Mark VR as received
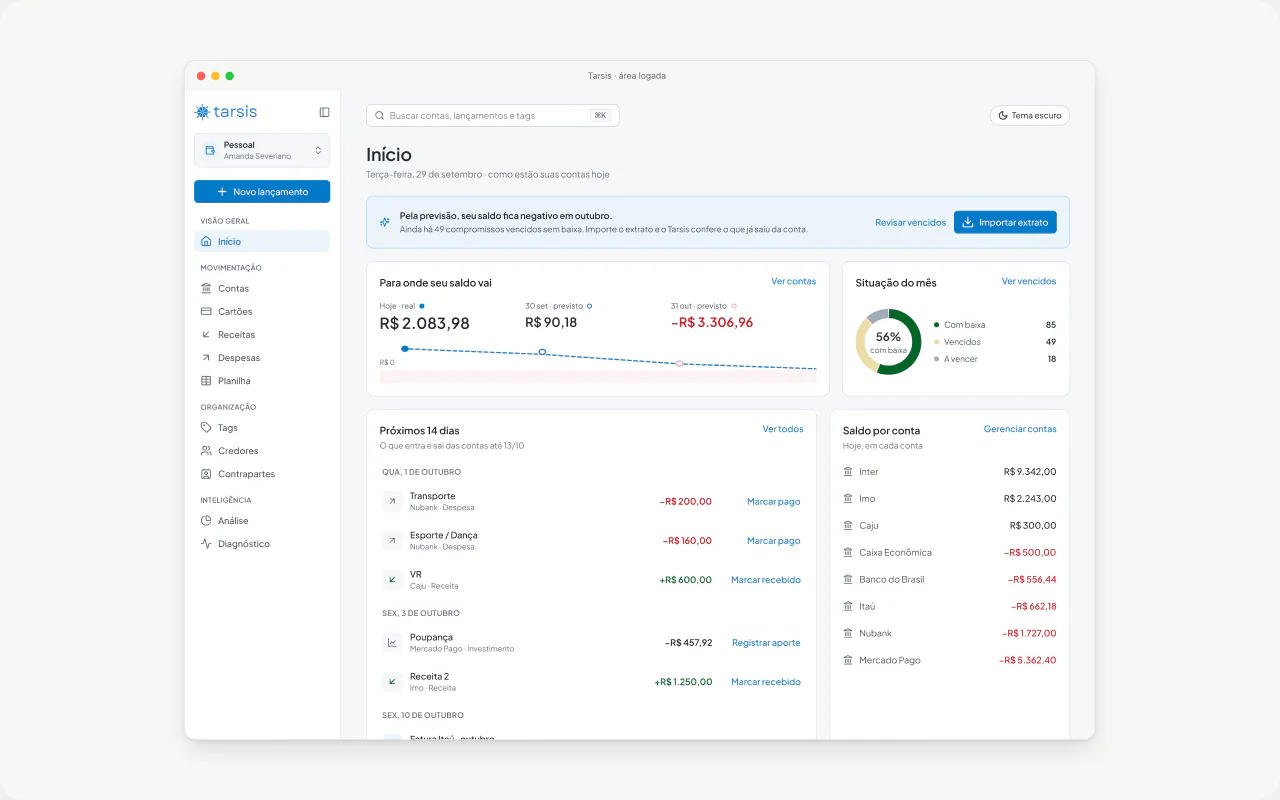Screen dimensions: 1280x800 click(x=766, y=580)
